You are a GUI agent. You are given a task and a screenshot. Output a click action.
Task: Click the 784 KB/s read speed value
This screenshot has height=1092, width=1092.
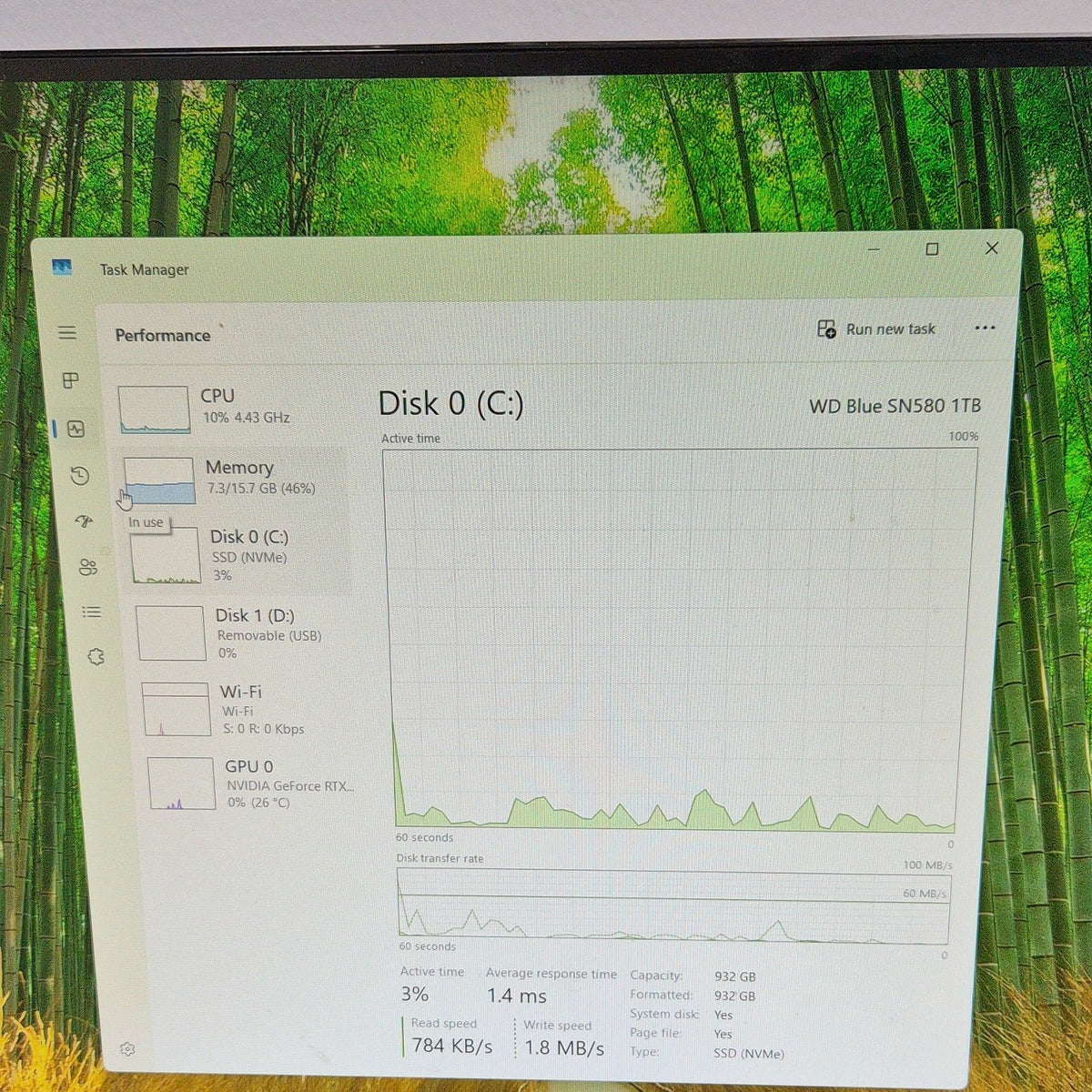452,1046
